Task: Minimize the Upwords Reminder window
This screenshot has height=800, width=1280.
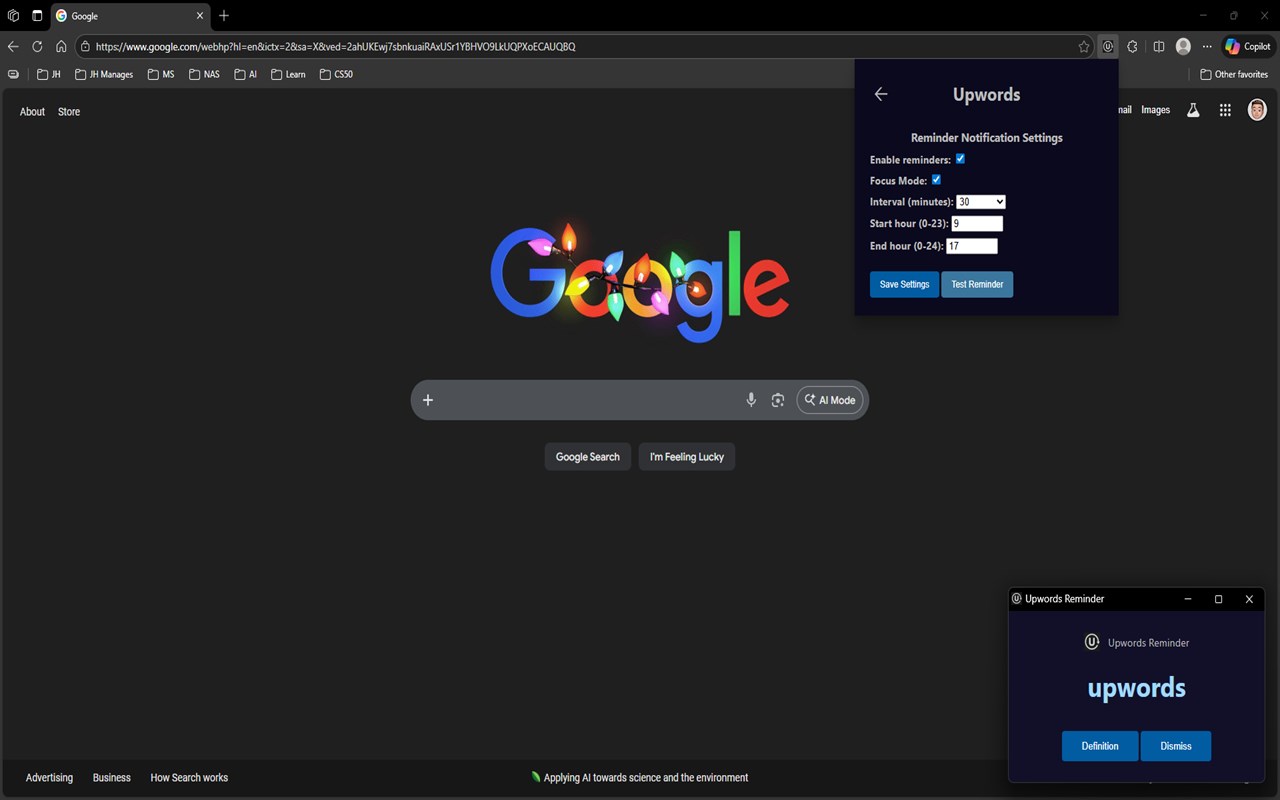Action: (1188, 599)
